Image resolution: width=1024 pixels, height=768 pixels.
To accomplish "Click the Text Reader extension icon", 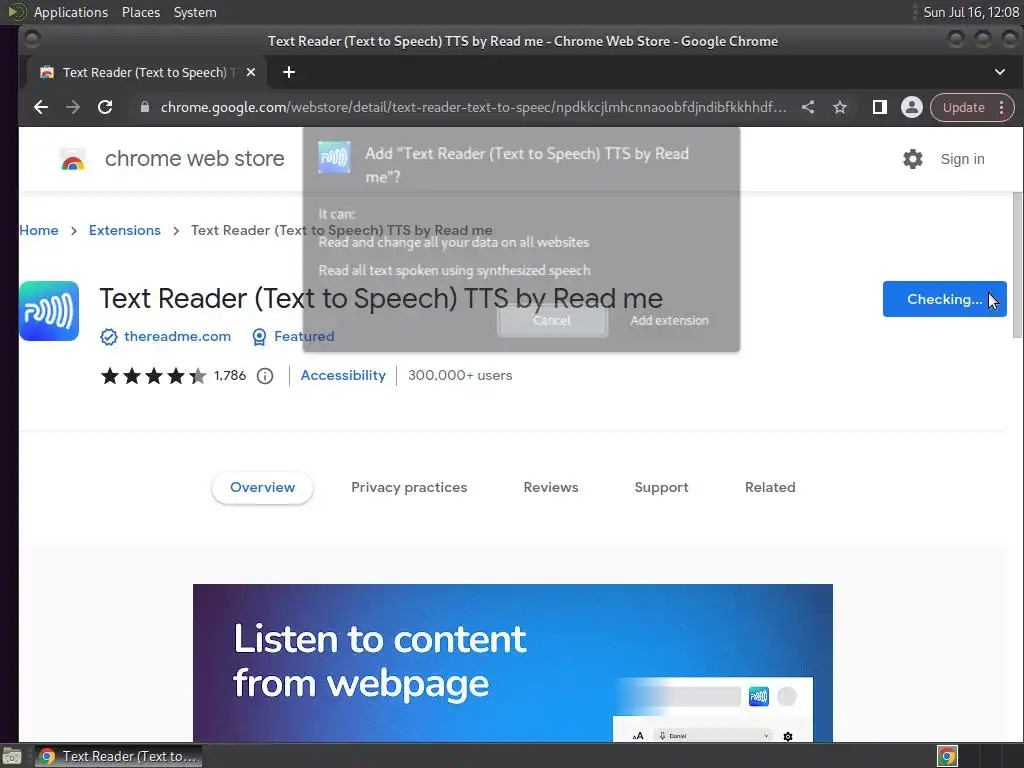I will click(x=49, y=311).
